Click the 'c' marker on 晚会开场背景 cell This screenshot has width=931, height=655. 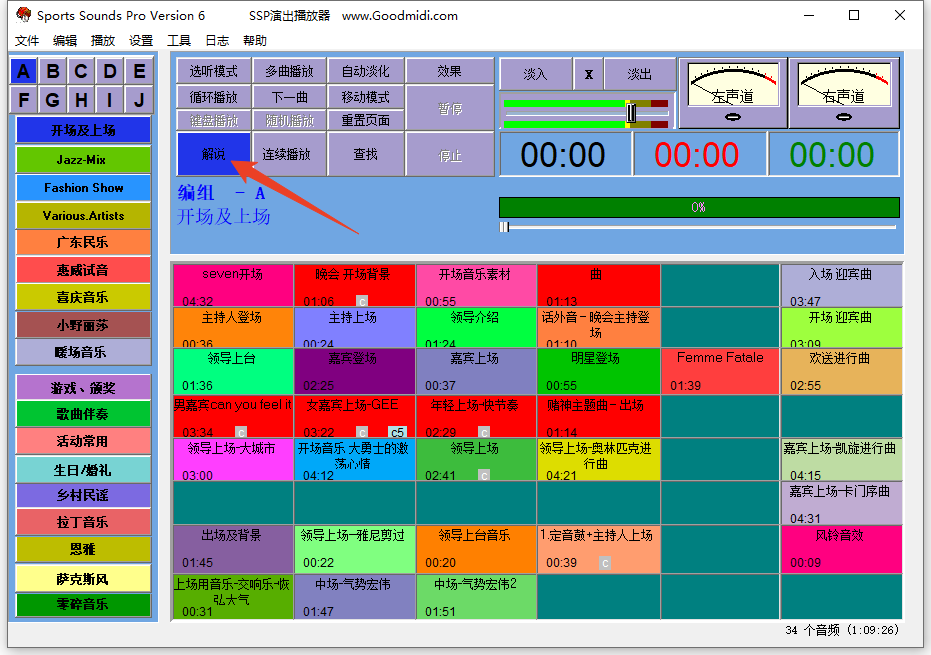[x=362, y=301]
